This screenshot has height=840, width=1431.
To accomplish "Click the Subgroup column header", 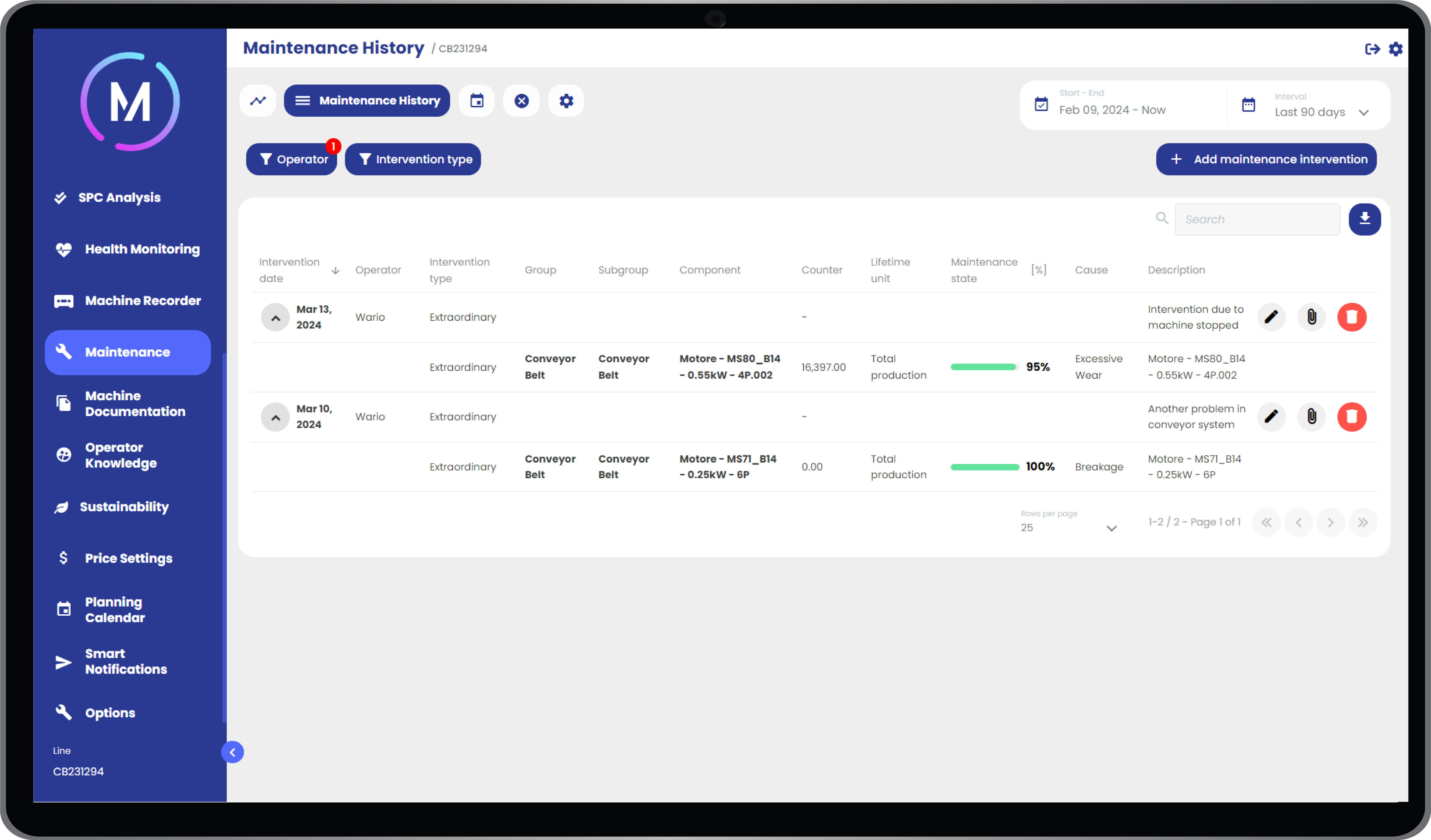I will (x=623, y=270).
